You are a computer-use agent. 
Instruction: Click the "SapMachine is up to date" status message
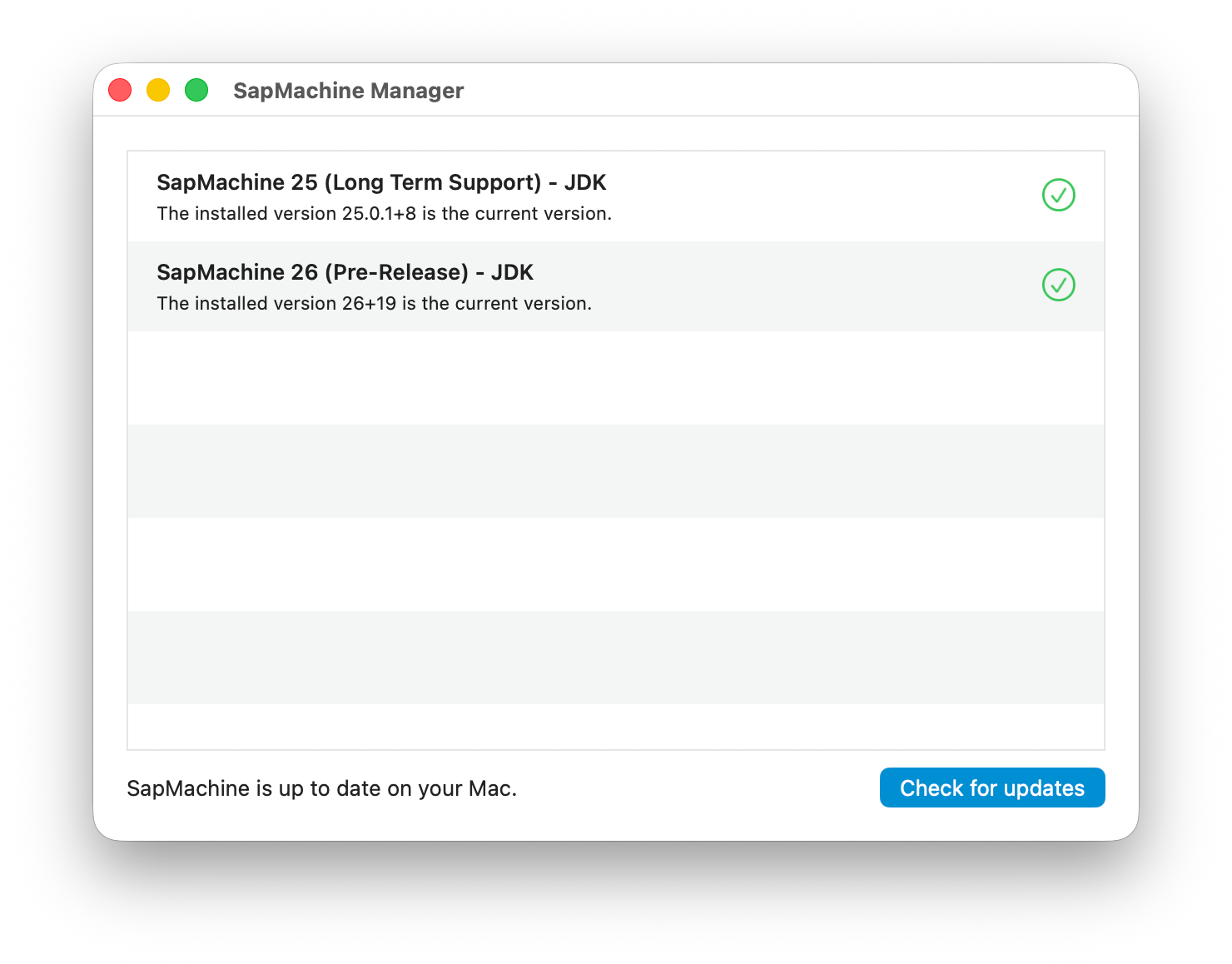pyautogui.click(x=321, y=788)
